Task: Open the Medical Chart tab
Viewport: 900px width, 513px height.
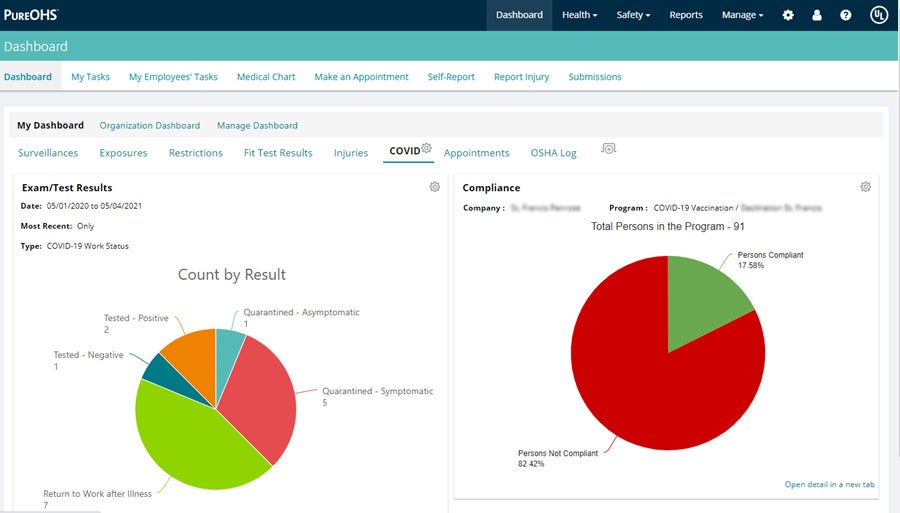Action: pos(266,76)
